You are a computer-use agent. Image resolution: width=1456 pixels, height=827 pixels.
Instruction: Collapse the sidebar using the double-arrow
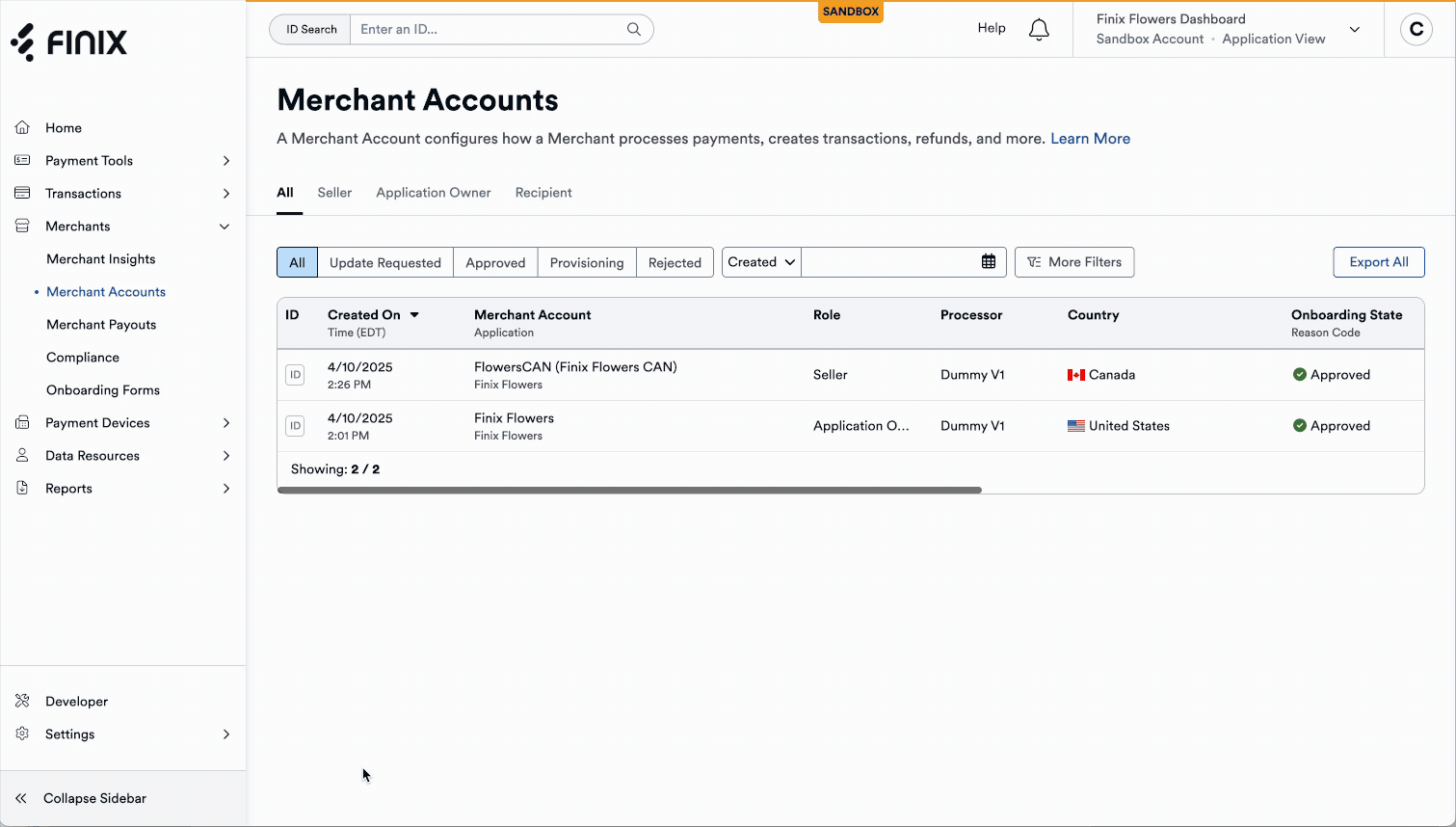(21, 798)
